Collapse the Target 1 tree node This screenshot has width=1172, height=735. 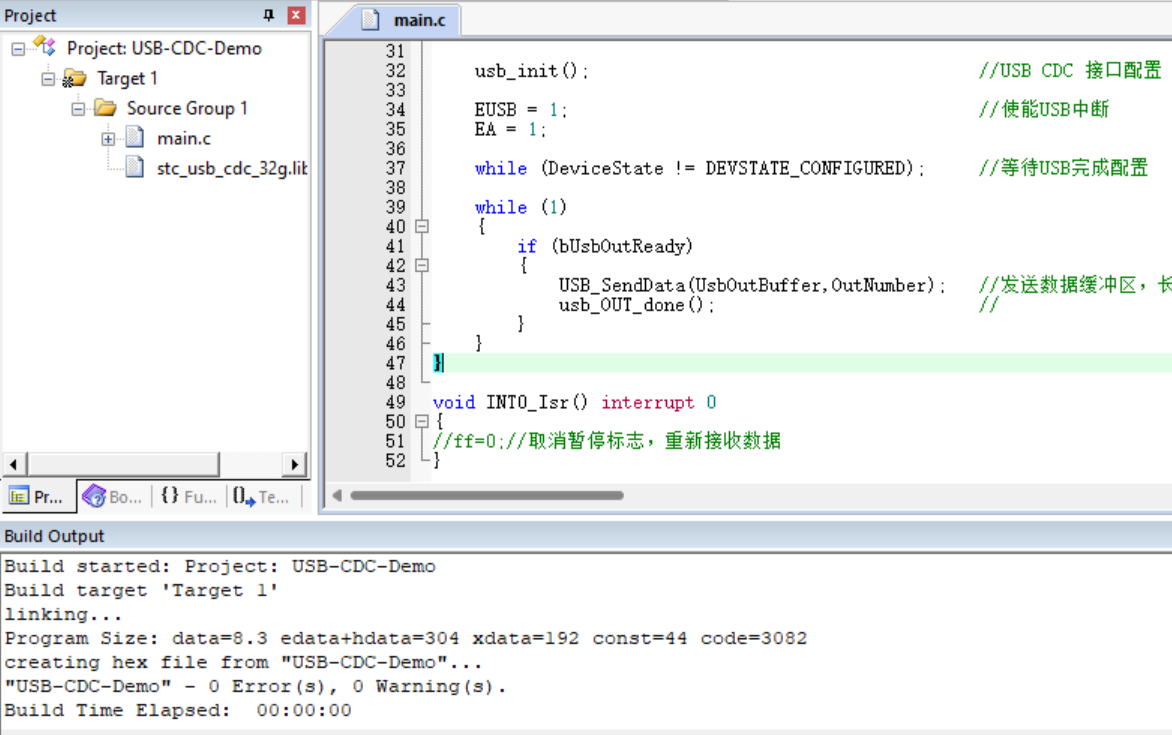tap(48, 78)
